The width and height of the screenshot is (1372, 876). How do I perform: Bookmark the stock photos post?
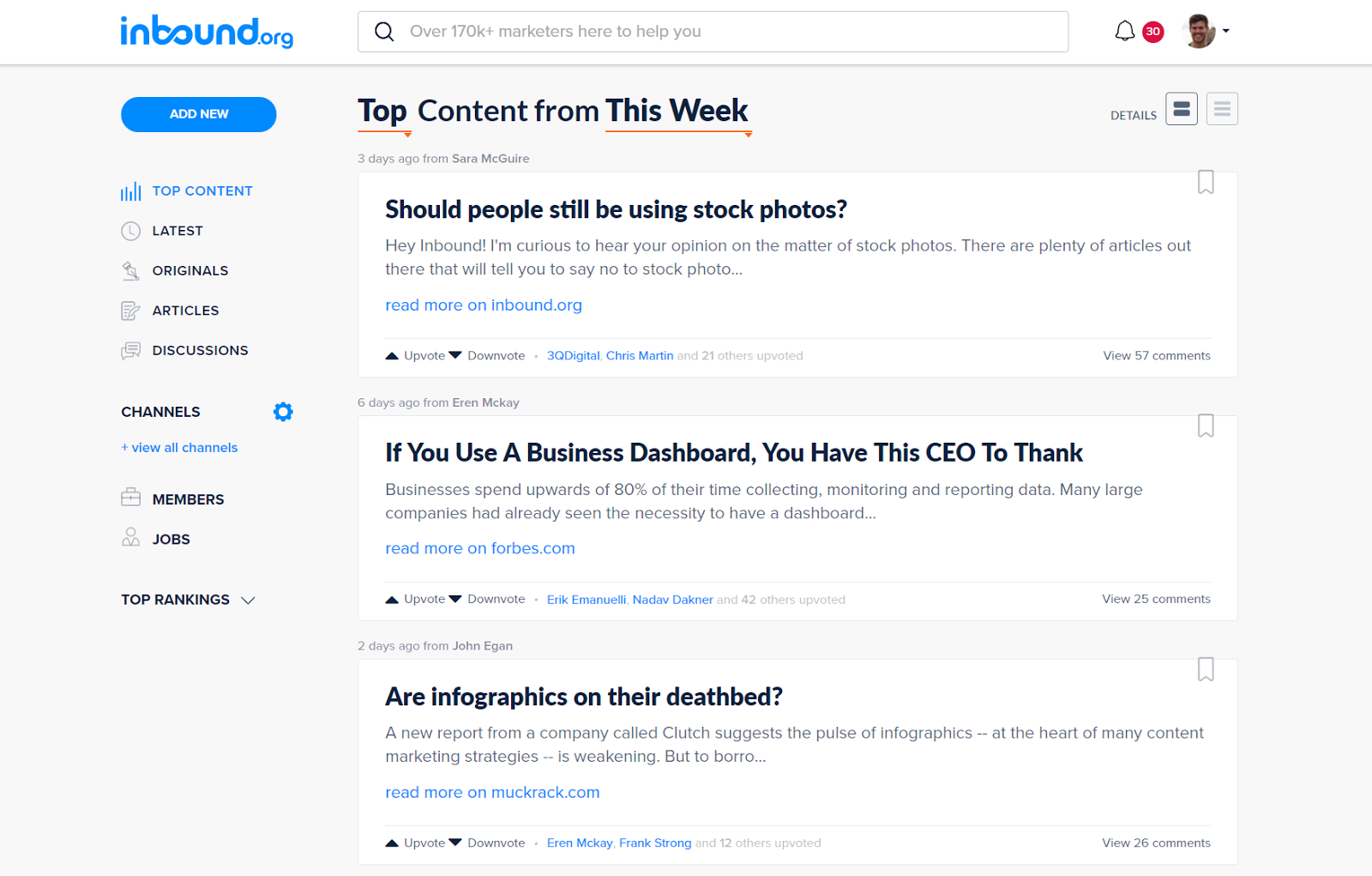tap(1206, 182)
